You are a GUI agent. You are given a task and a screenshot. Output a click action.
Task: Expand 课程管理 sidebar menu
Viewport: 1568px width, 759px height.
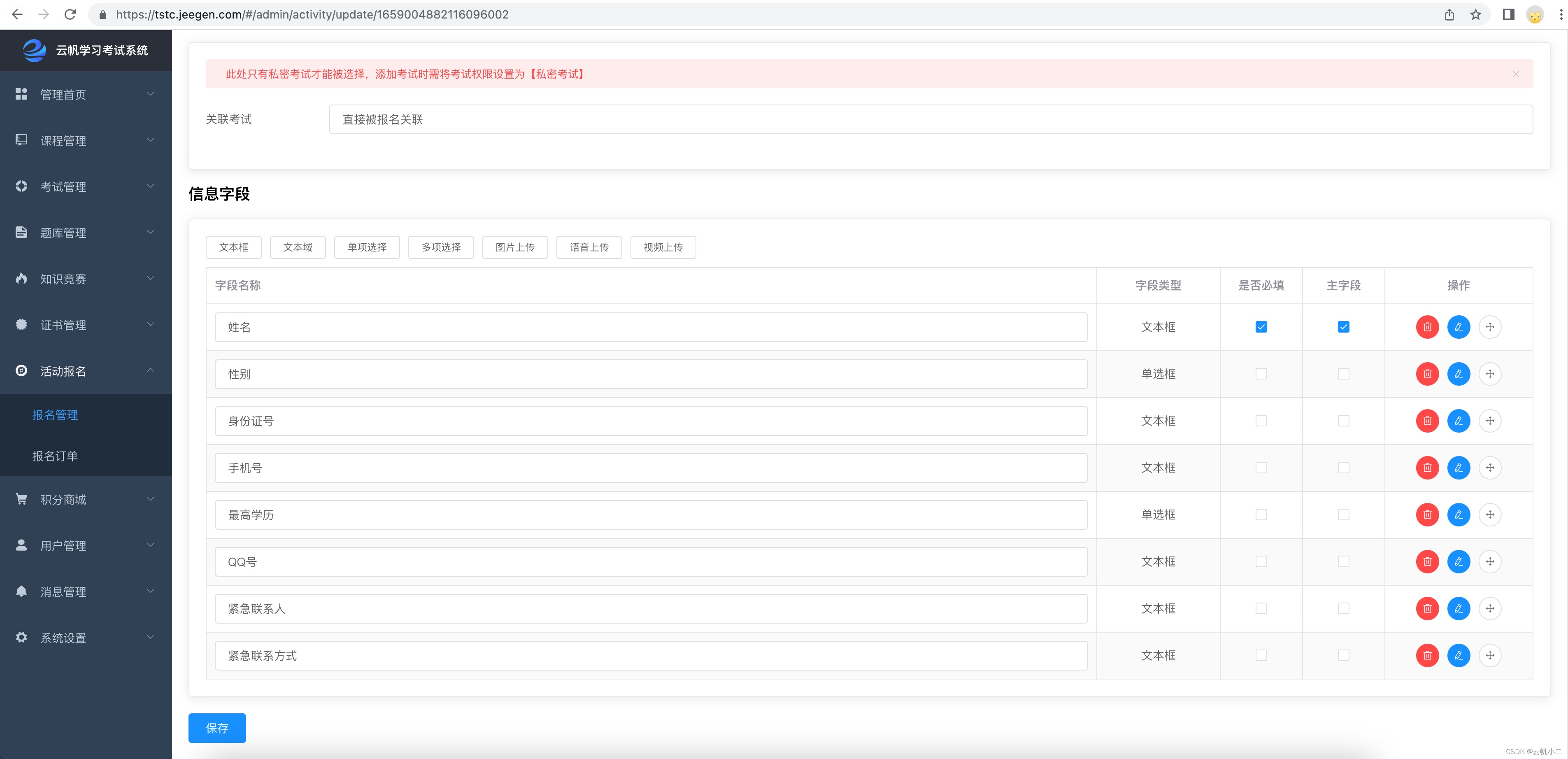[x=86, y=141]
